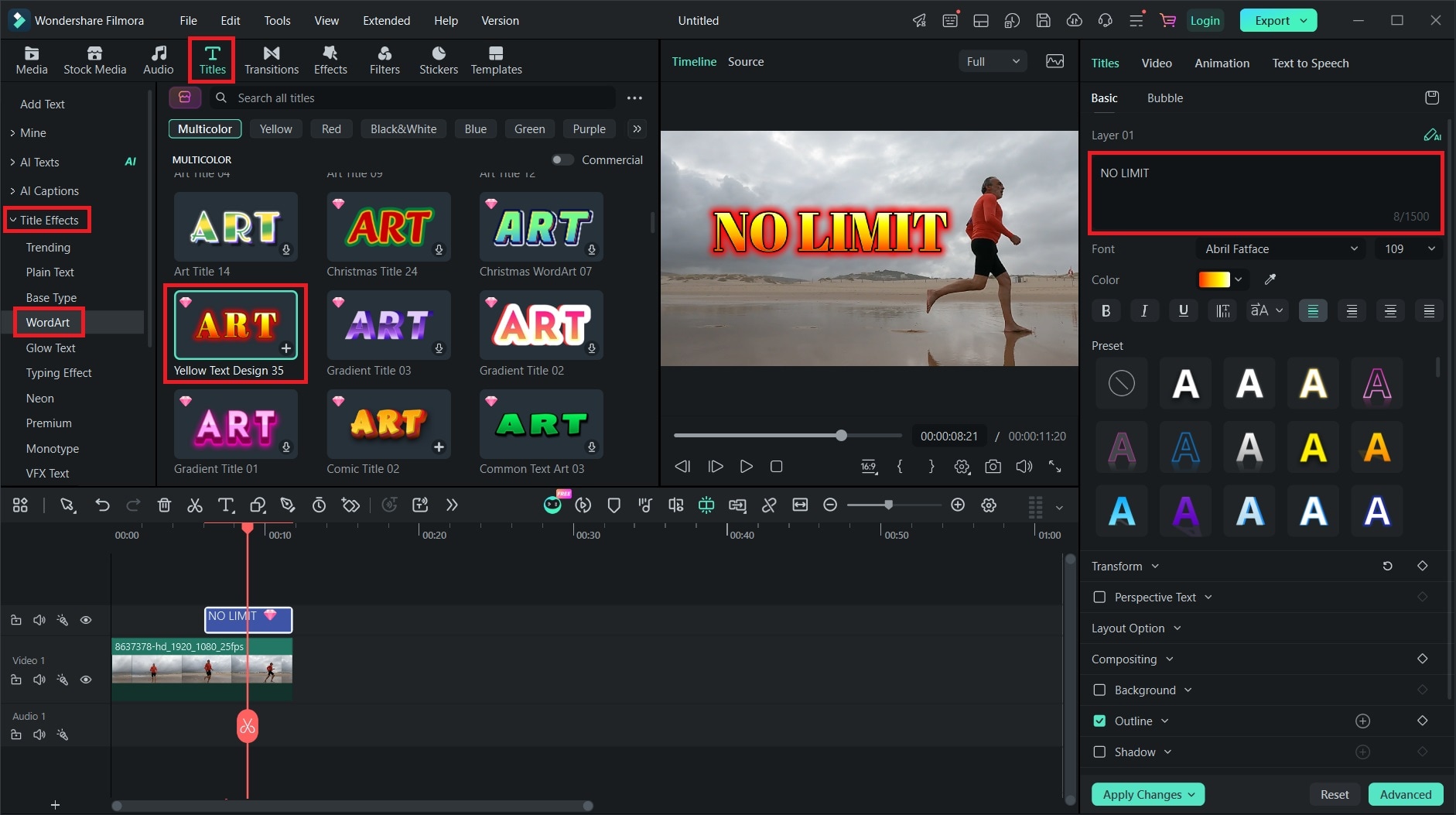
Task: Click the Advanced button
Action: (x=1406, y=794)
